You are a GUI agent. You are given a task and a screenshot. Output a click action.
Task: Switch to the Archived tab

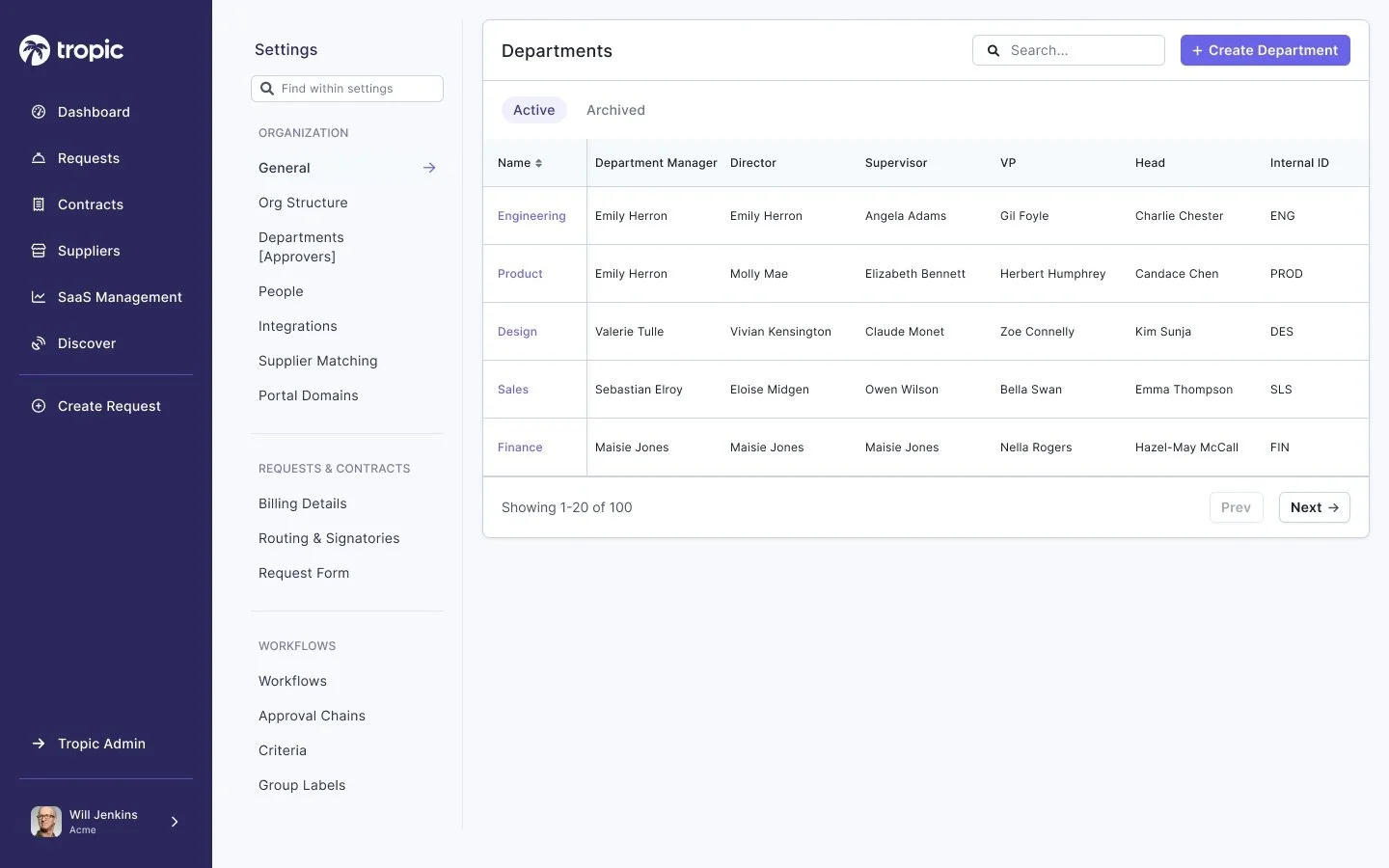(x=615, y=110)
